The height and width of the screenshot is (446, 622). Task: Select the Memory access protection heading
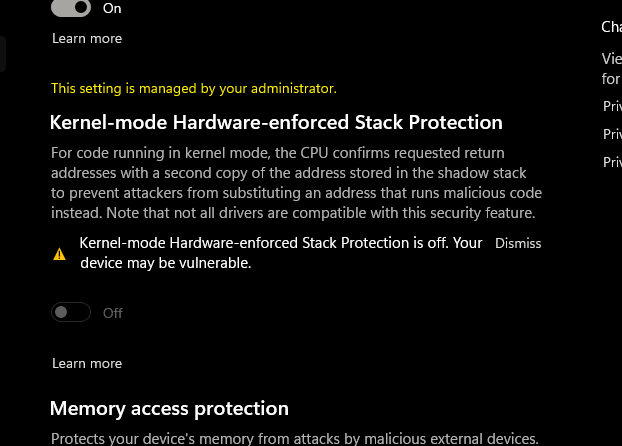pos(169,408)
